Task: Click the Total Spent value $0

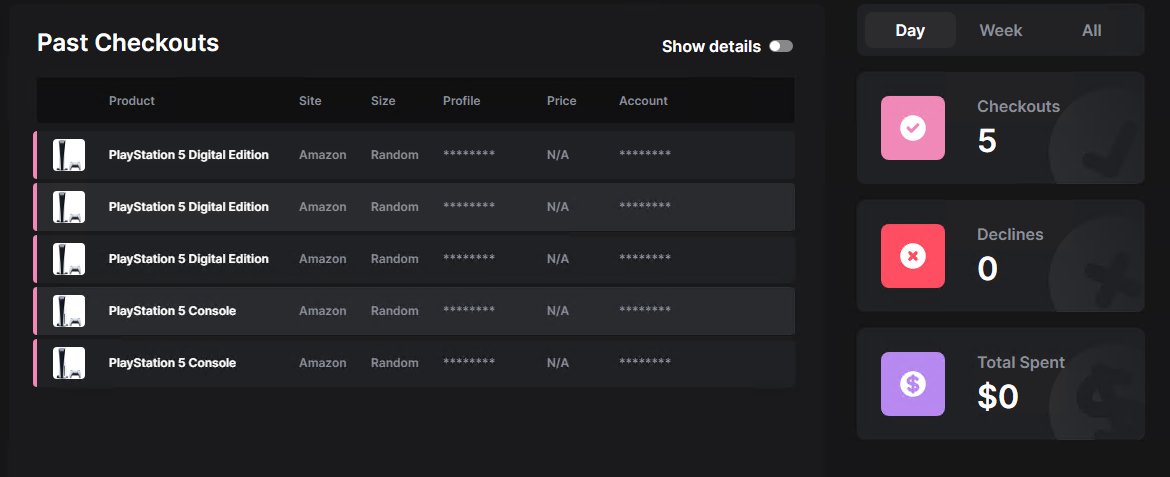Action: [x=998, y=396]
